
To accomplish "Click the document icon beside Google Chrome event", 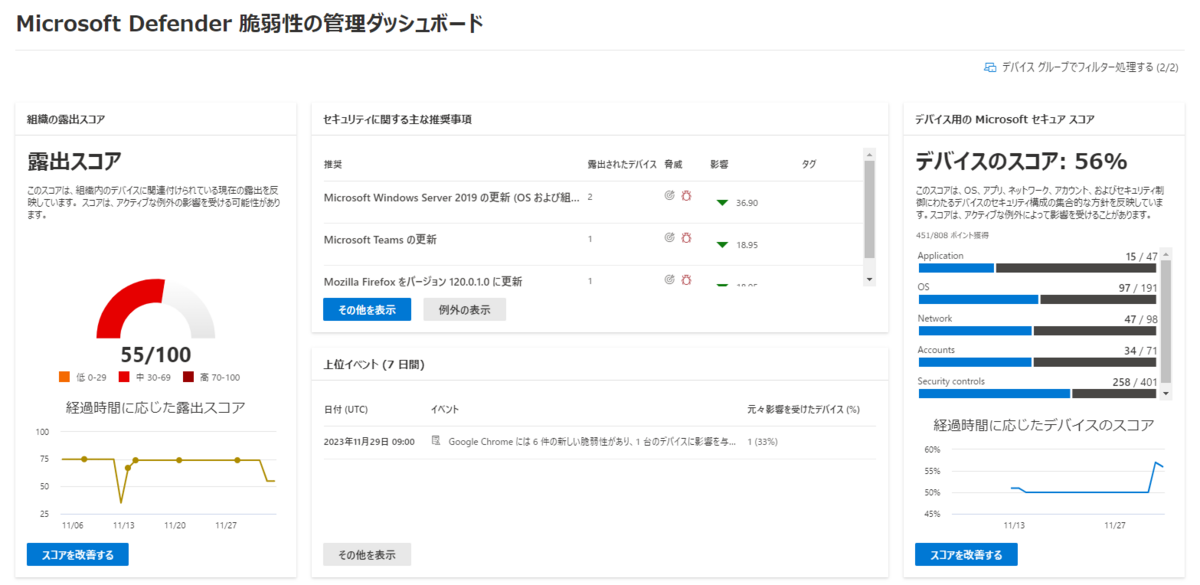I will click(436, 441).
